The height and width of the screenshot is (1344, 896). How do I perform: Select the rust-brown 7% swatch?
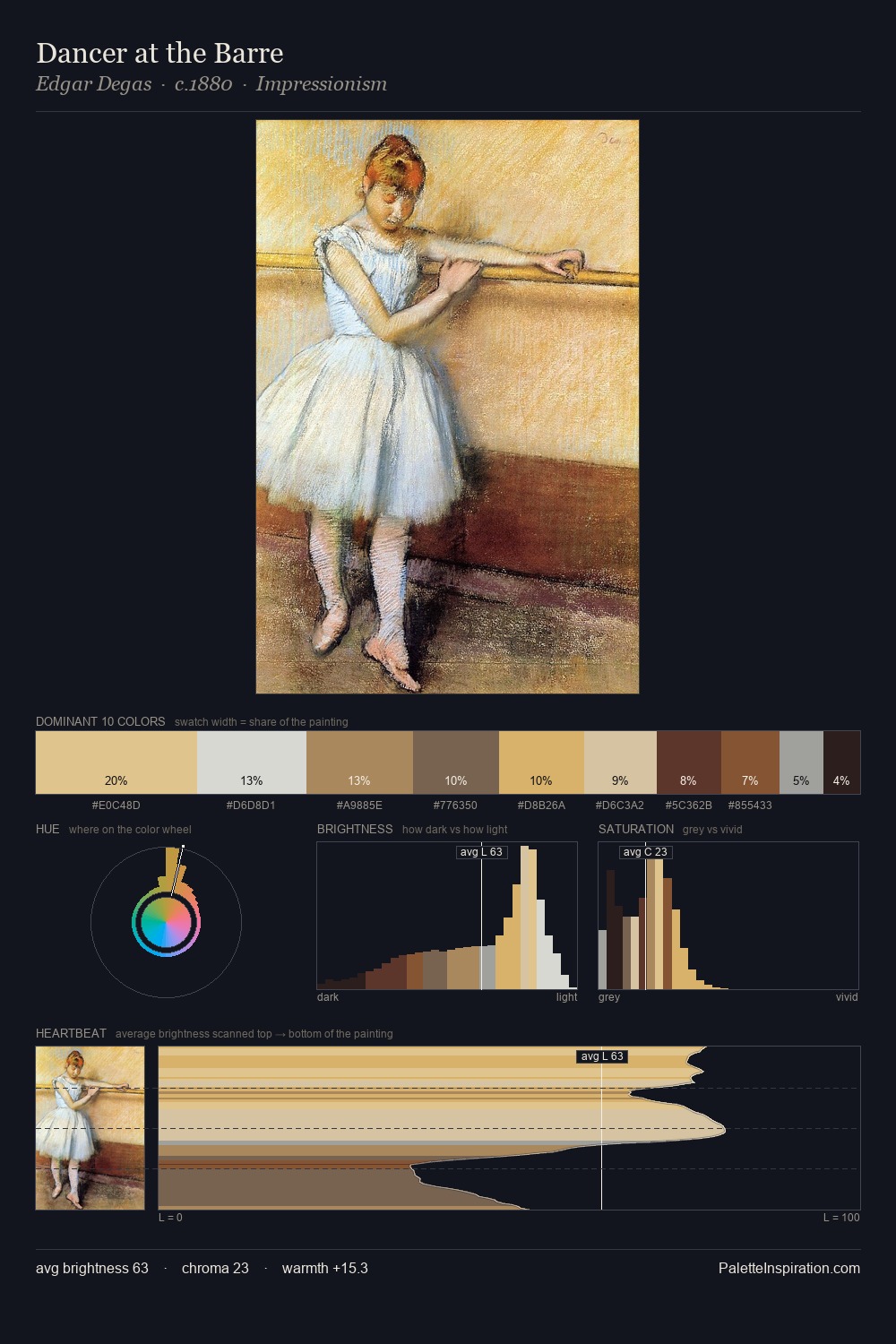(x=750, y=762)
